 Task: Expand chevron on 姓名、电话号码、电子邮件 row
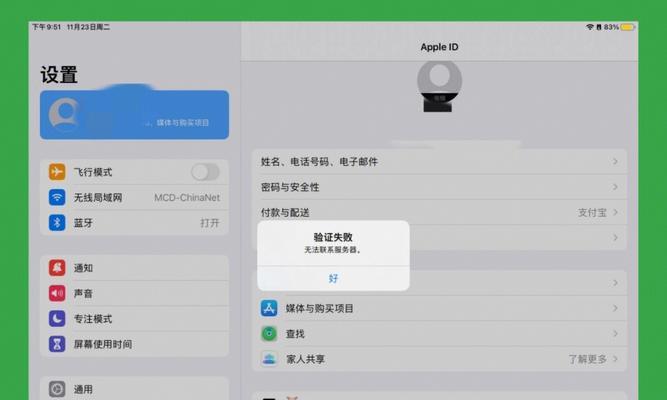pyautogui.click(x=615, y=161)
